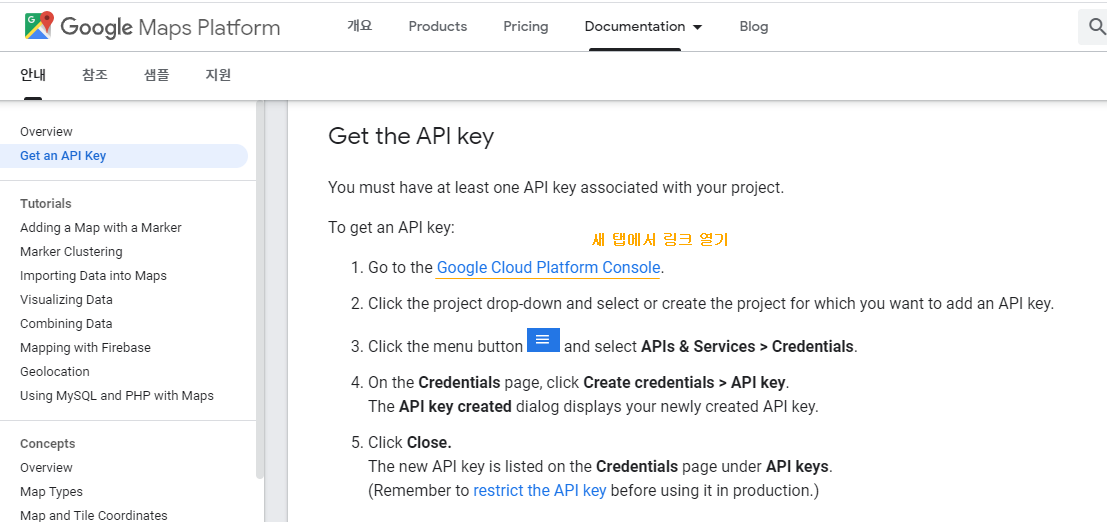1107x522 pixels.
Task: Follow the restrict the API key link
Action: [539, 490]
